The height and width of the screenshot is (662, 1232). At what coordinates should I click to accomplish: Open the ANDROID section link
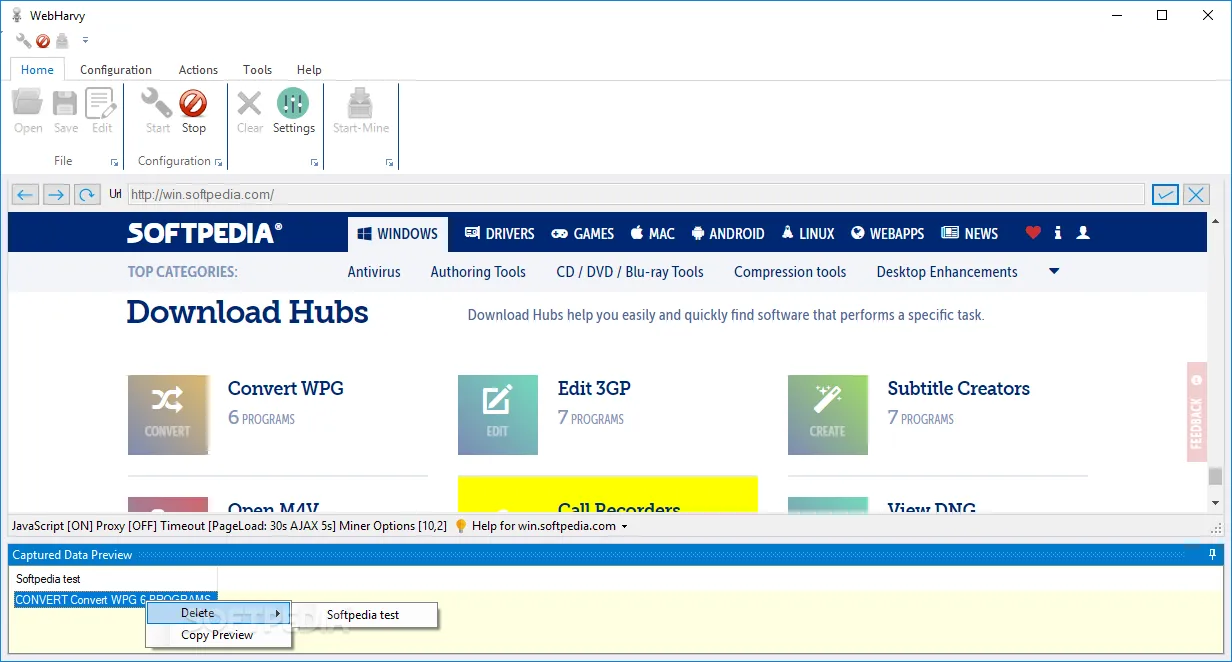[728, 233]
